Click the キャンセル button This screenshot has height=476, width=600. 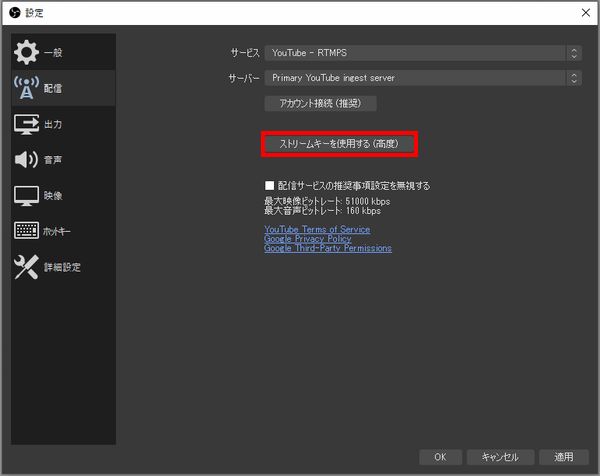(500, 457)
